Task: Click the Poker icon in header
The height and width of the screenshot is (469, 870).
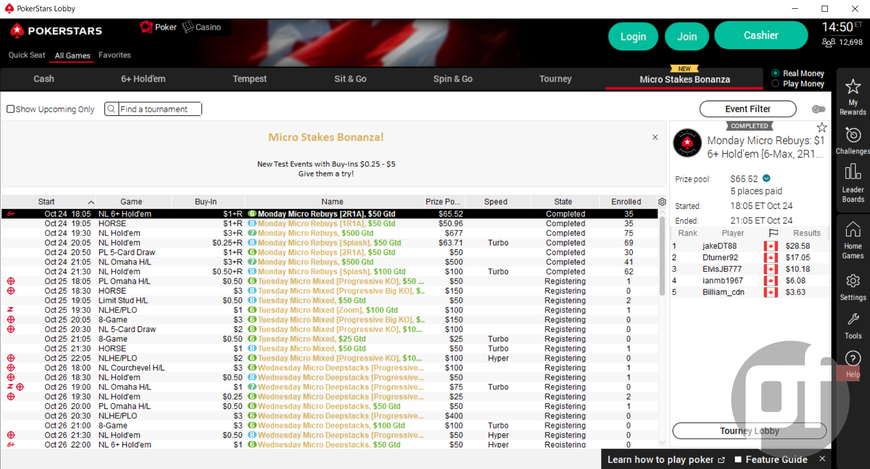Action: 146,27
